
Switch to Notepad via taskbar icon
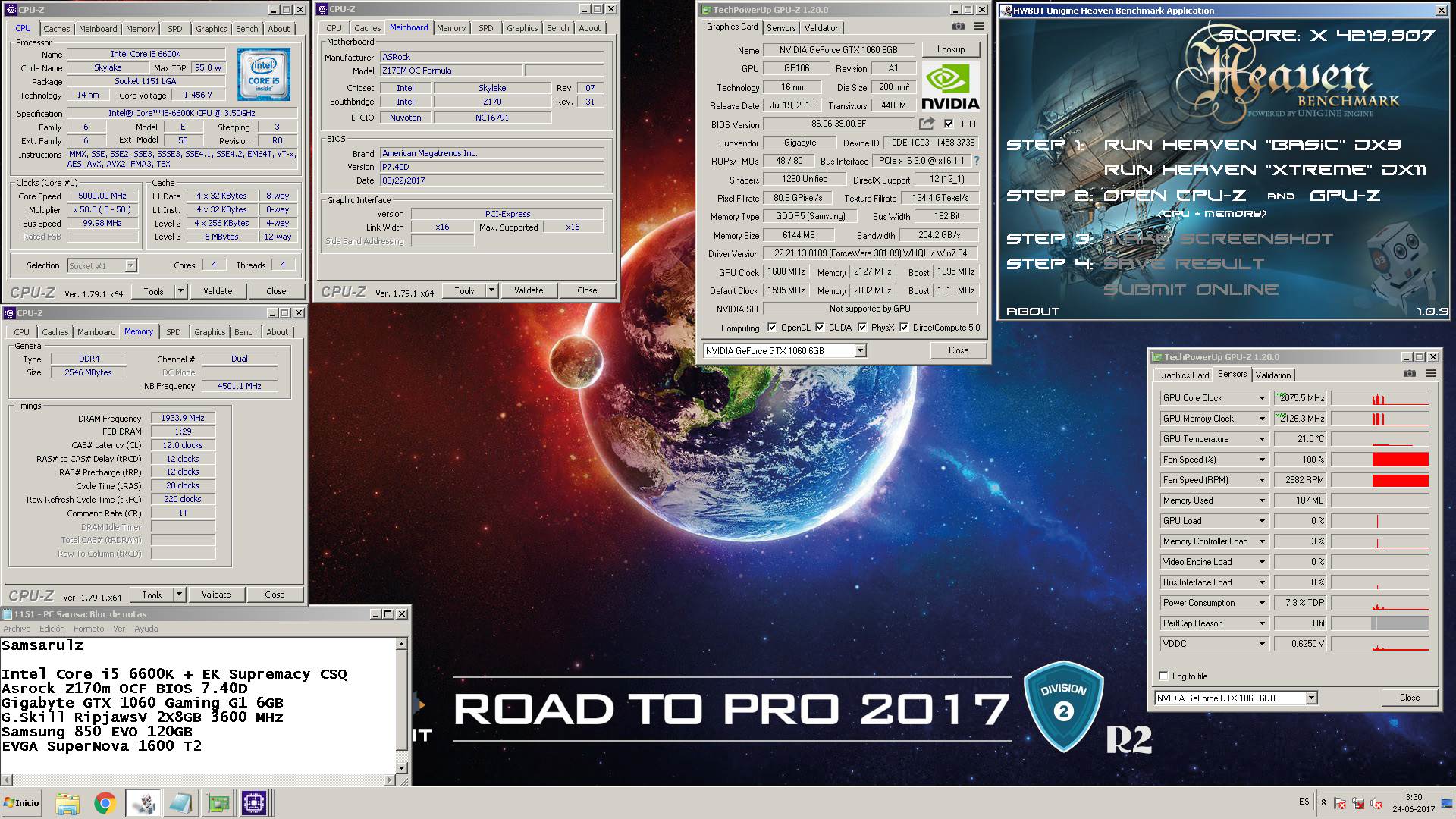(180, 803)
